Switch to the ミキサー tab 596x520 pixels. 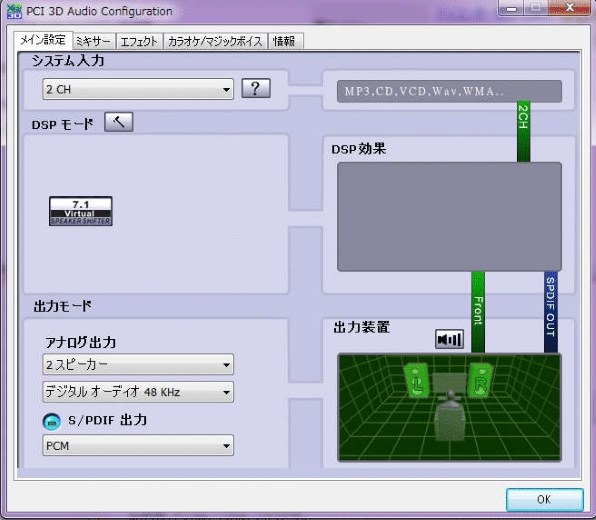click(94, 41)
